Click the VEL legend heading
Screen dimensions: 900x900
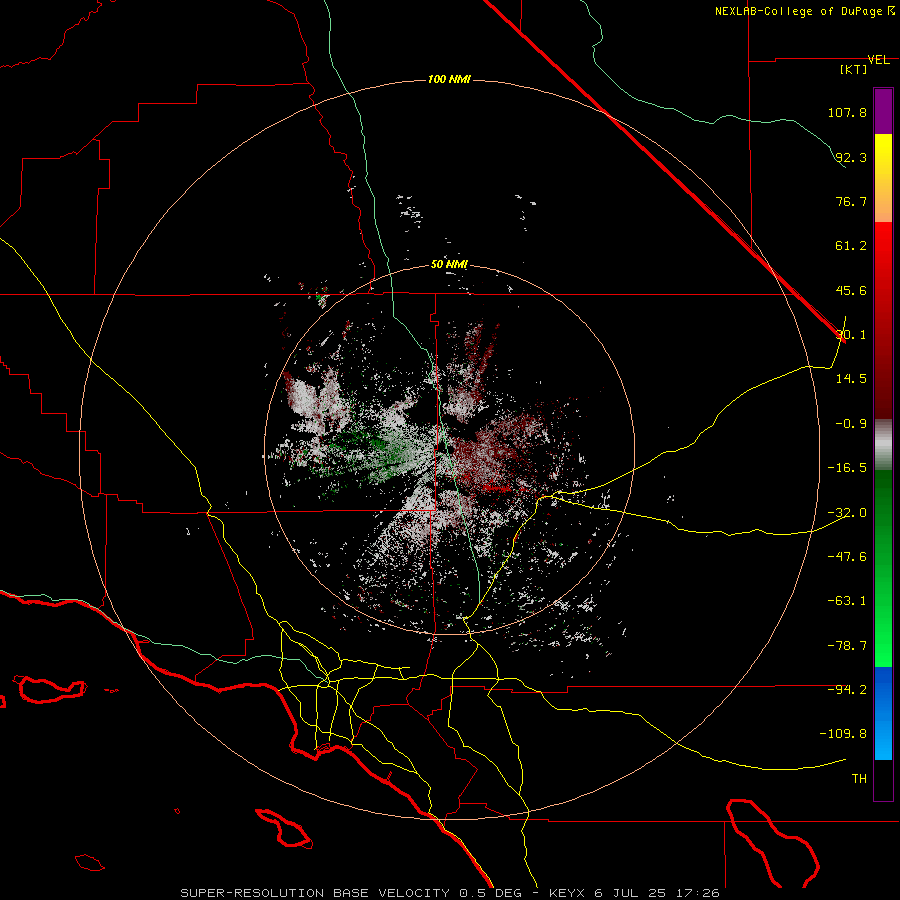pyautogui.click(x=878, y=60)
